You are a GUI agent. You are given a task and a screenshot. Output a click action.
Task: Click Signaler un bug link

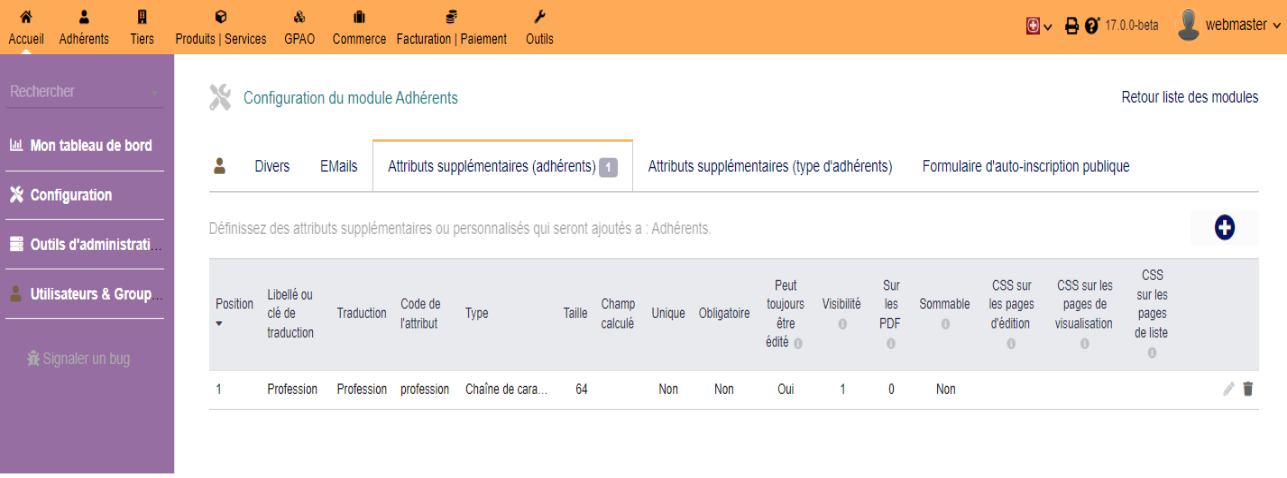(x=78, y=358)
